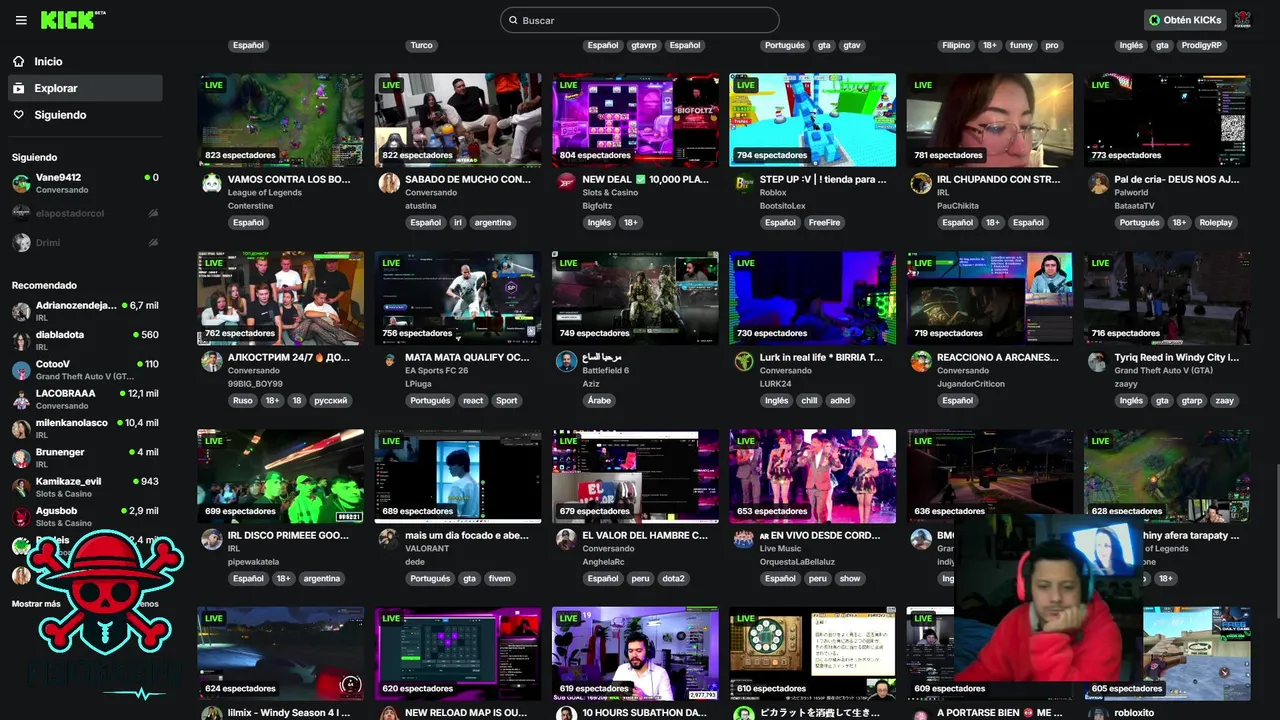Open followed channel Vane9412
The image size is (1280, 720).
(85, 183)
